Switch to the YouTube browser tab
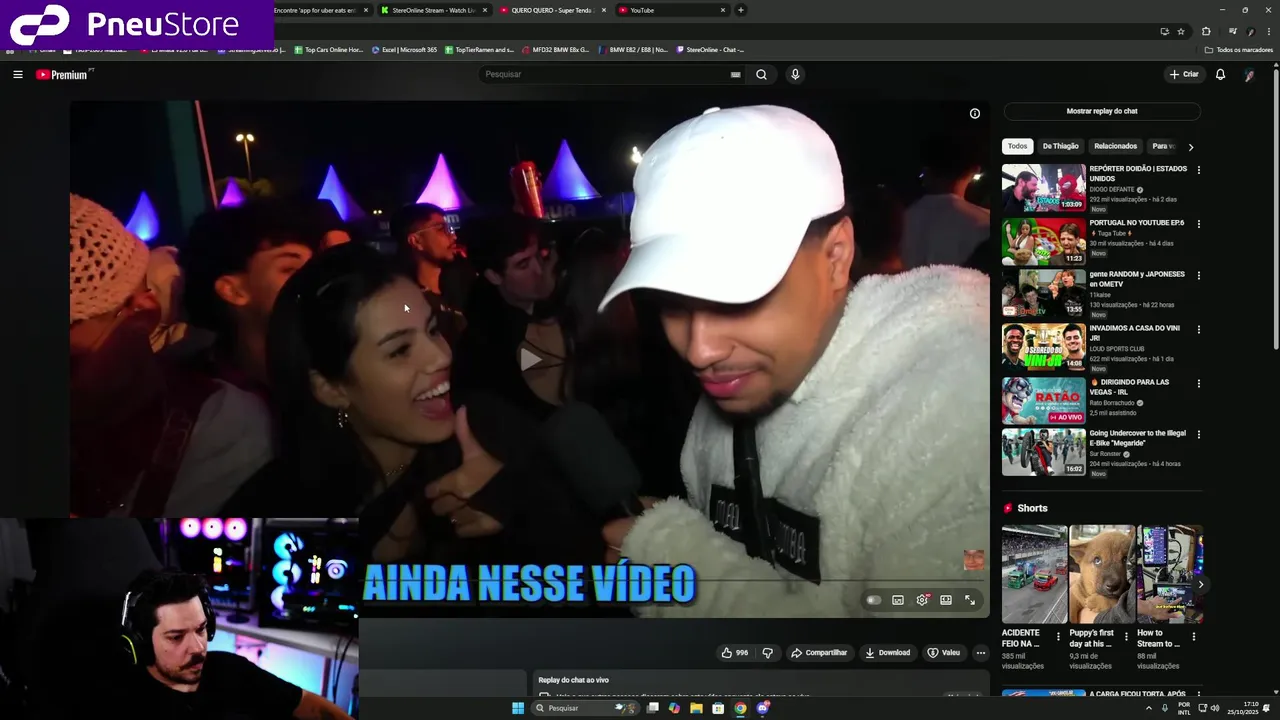This screenshot has height=720, width=1280. coord(671,10)
